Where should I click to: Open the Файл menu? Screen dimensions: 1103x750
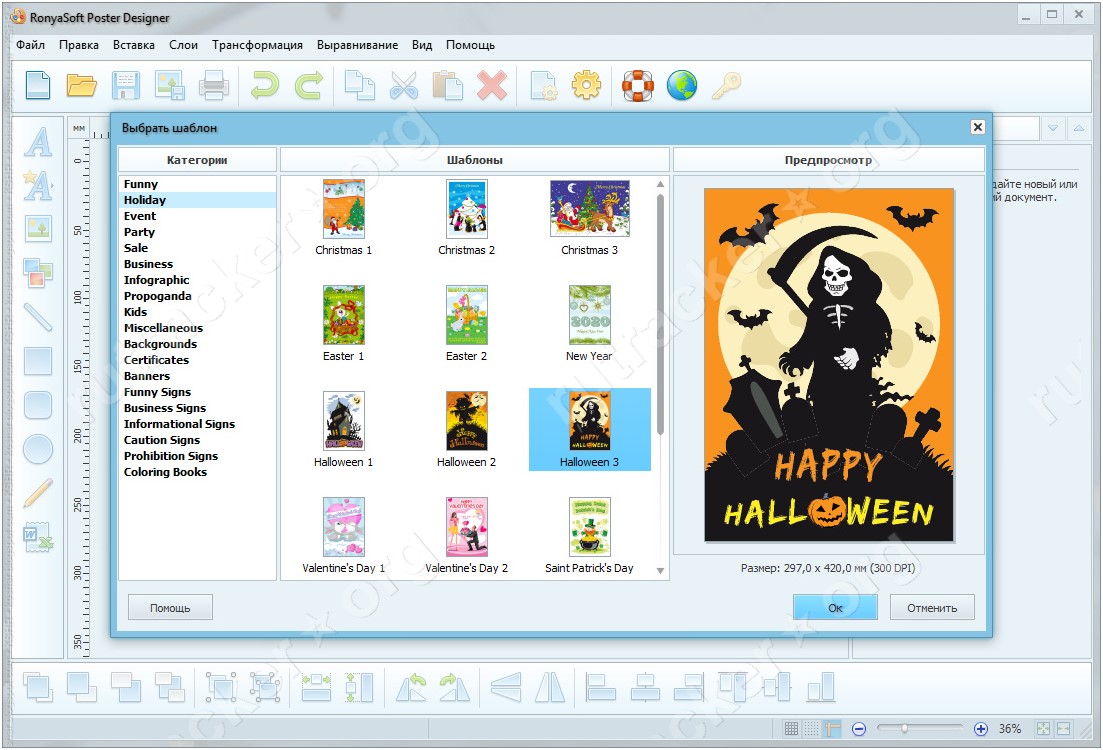30,45
